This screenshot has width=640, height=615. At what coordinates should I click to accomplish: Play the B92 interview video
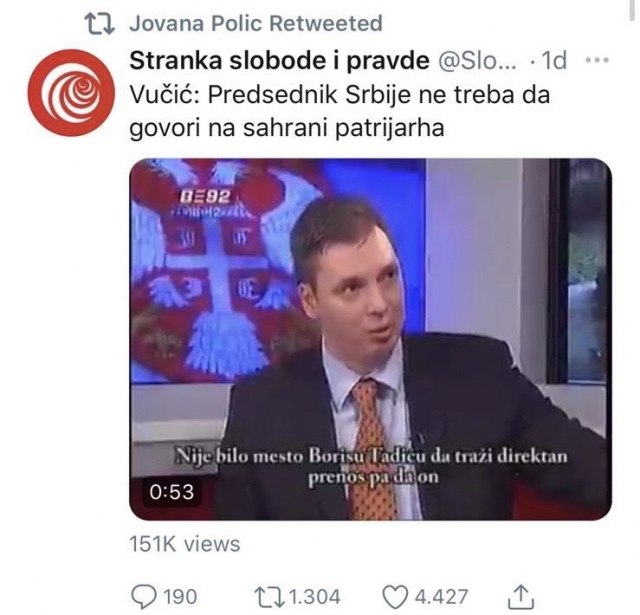pyautogui.click(x=370, y=339)
